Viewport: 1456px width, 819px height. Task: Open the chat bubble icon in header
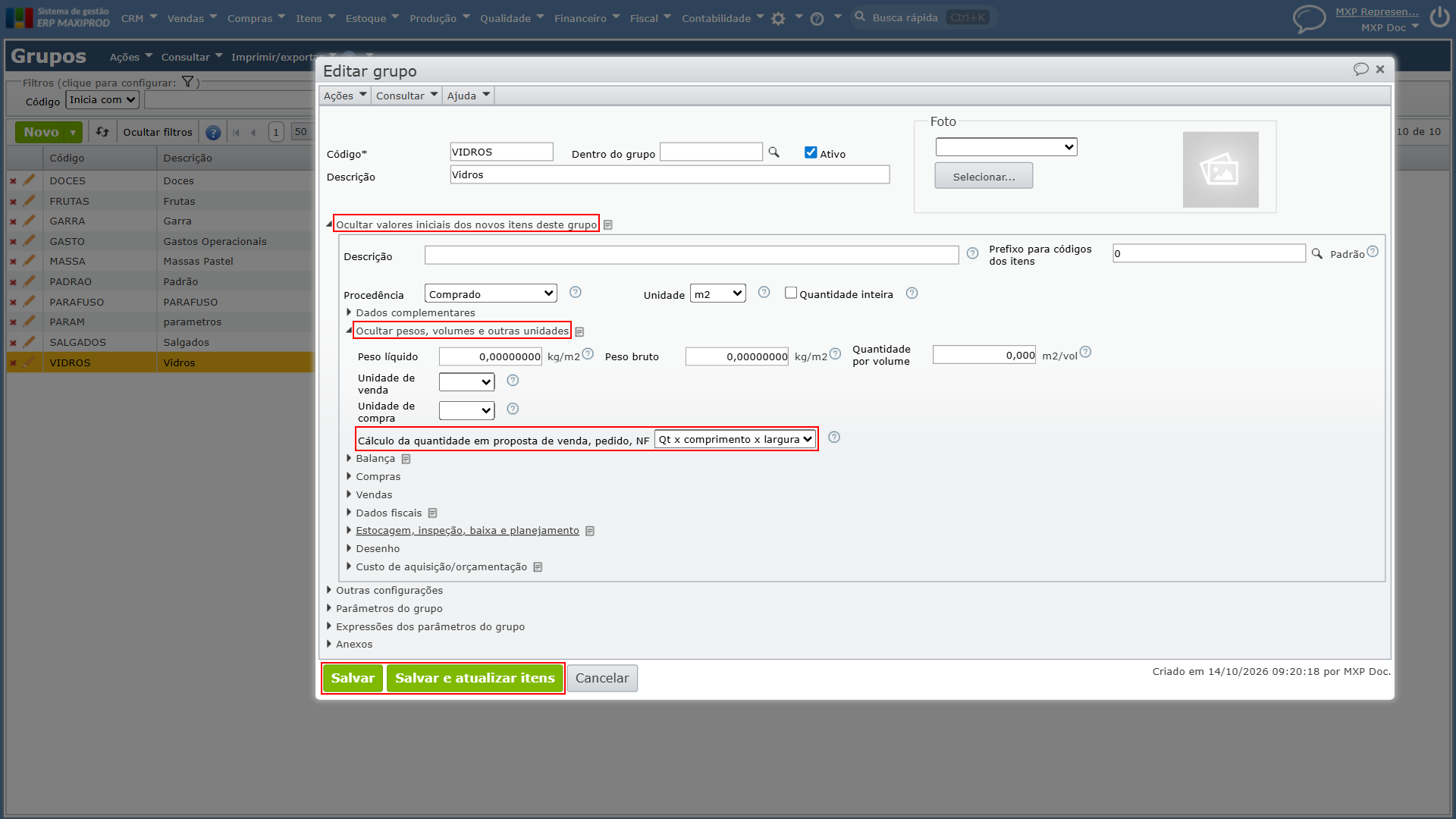click(x=1309, y=18)
